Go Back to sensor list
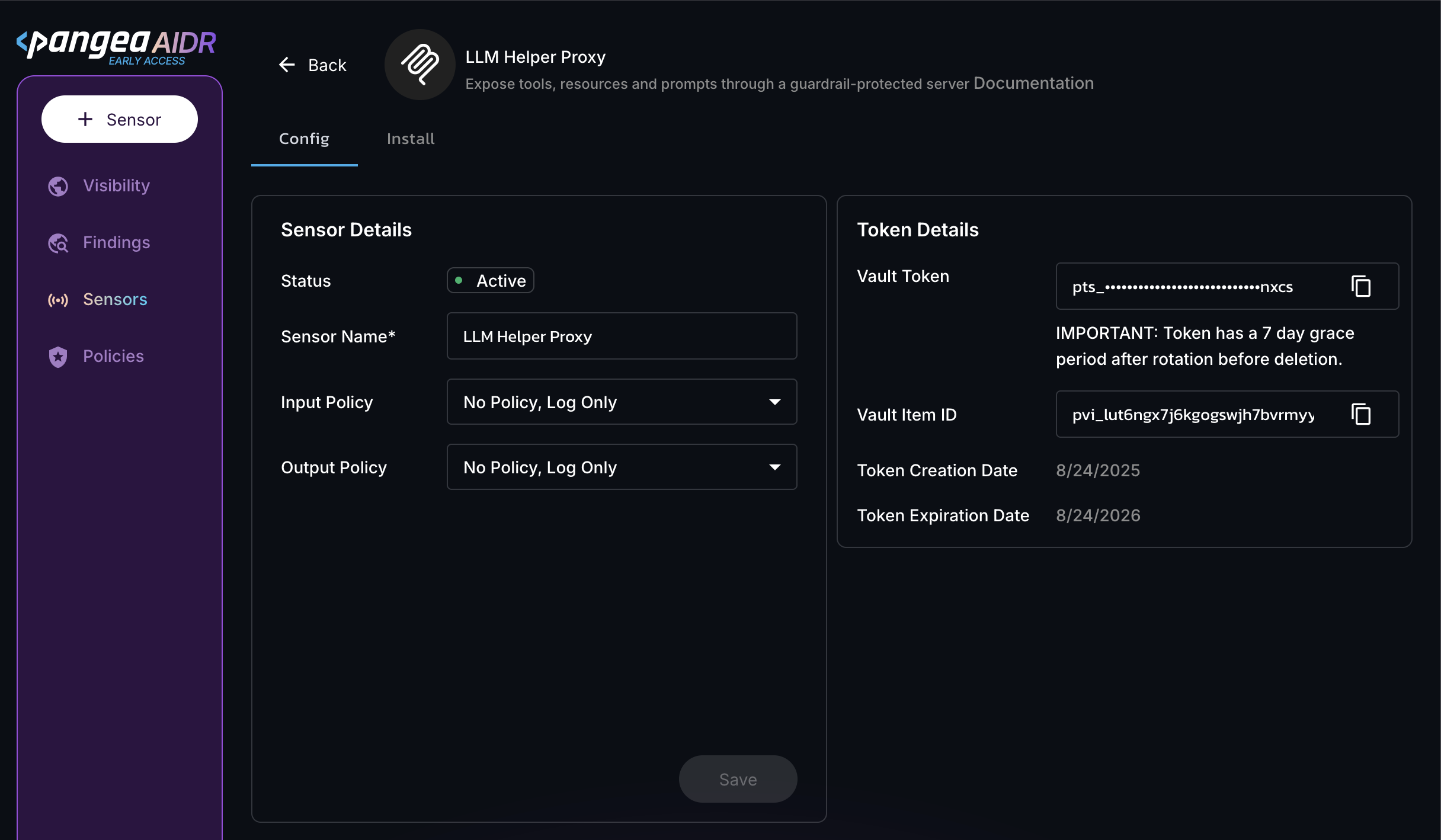Viewport: 1441px width, 840px height. coord(312,65)
